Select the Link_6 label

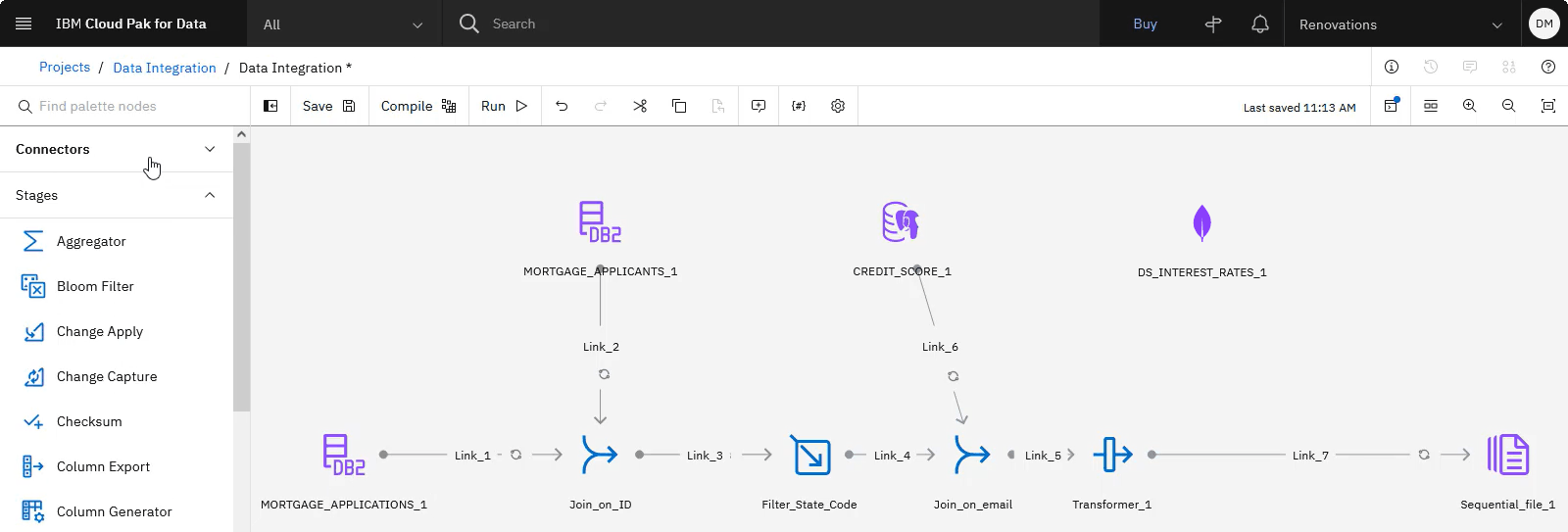940,347
